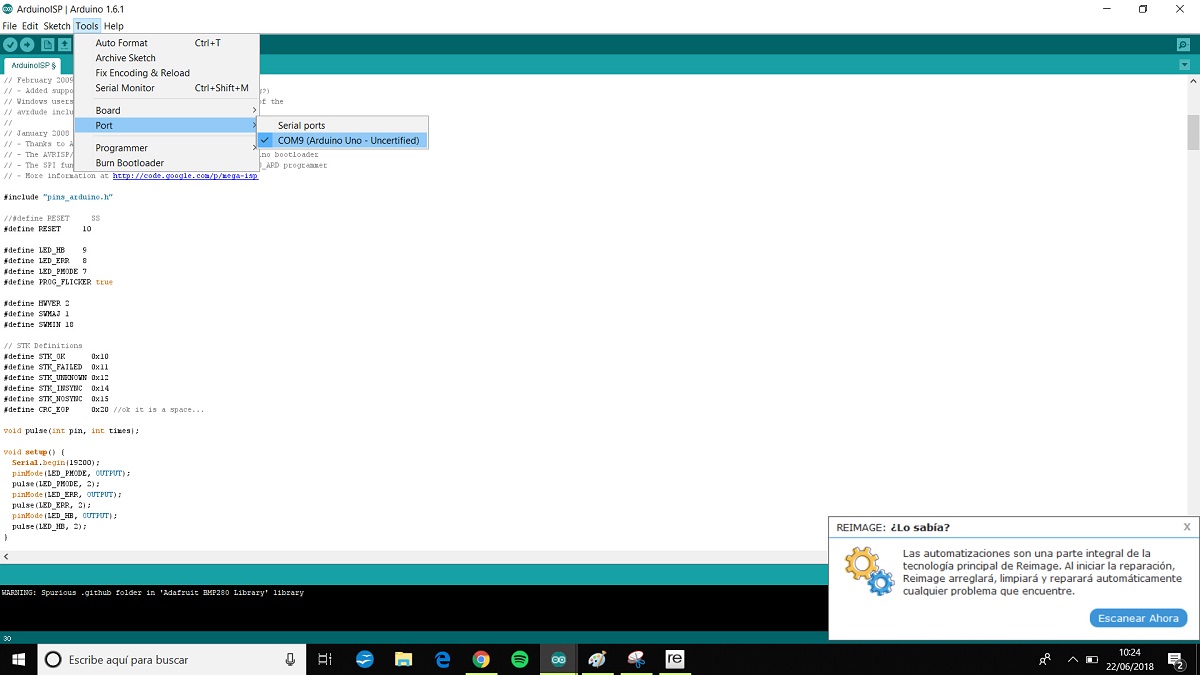Open the File menu
The image size is (1200, 675).
tap(10, 26)
